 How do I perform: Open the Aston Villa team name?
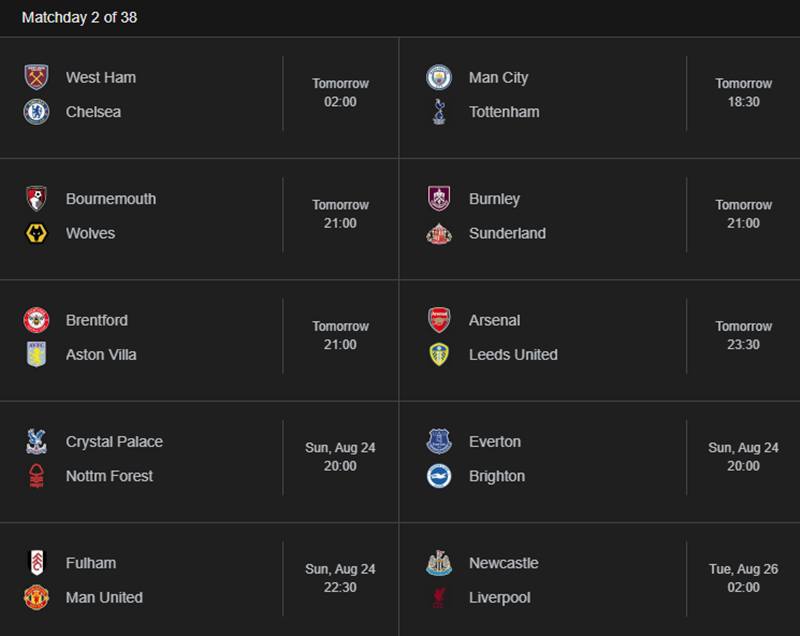(101, 354)
